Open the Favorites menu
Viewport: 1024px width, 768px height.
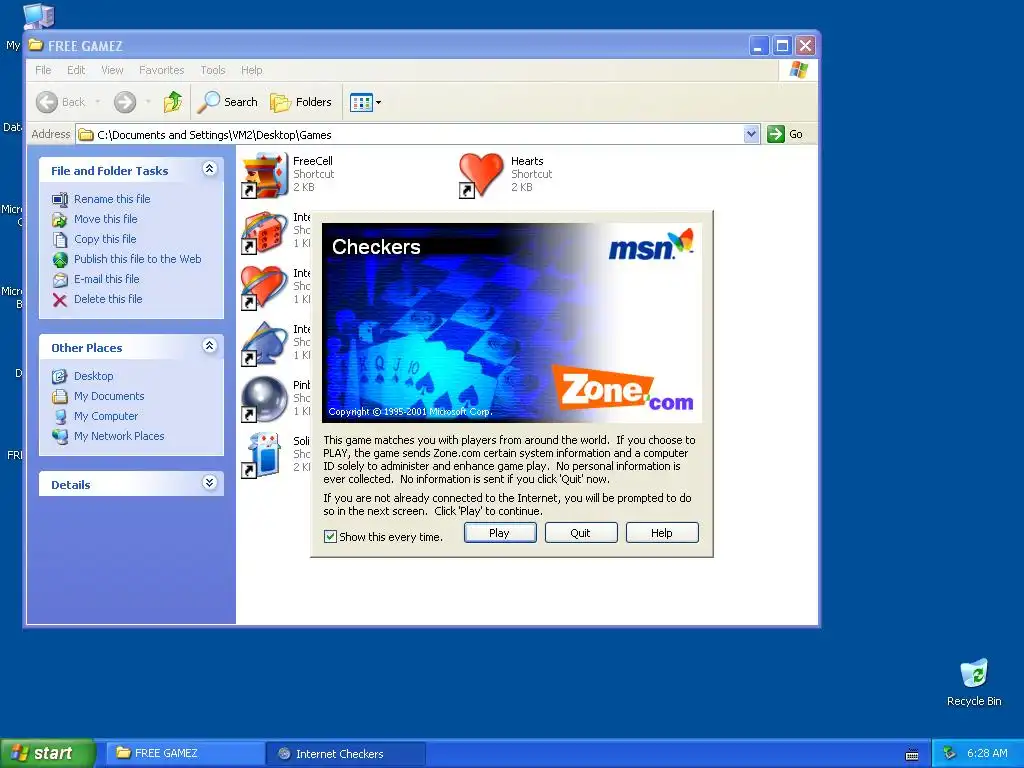pyautogui.click(x=161, y=70)
